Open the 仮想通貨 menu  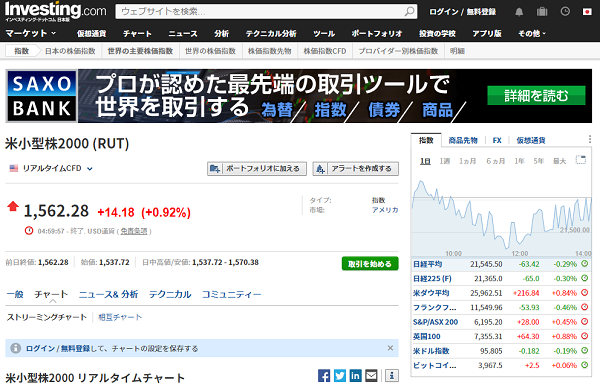tap(91, 34)
